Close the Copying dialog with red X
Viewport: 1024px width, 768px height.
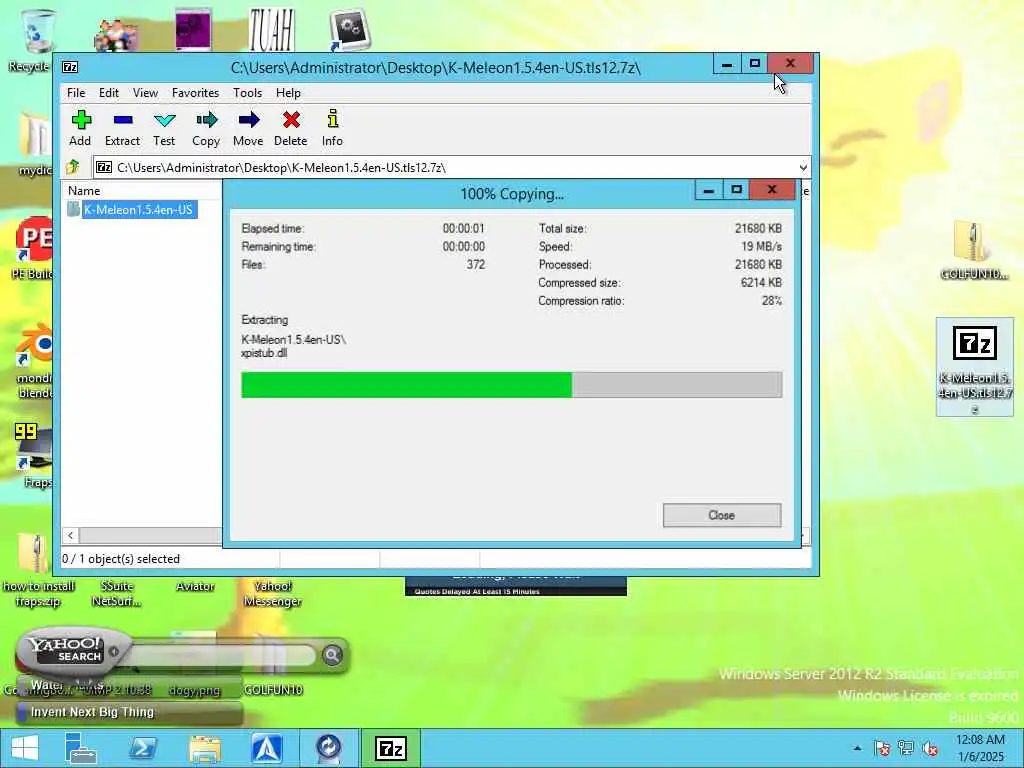772,190
